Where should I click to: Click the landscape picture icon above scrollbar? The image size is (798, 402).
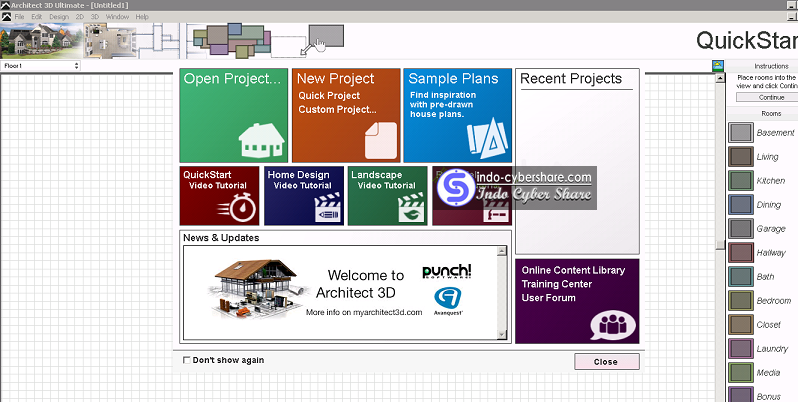718,66
